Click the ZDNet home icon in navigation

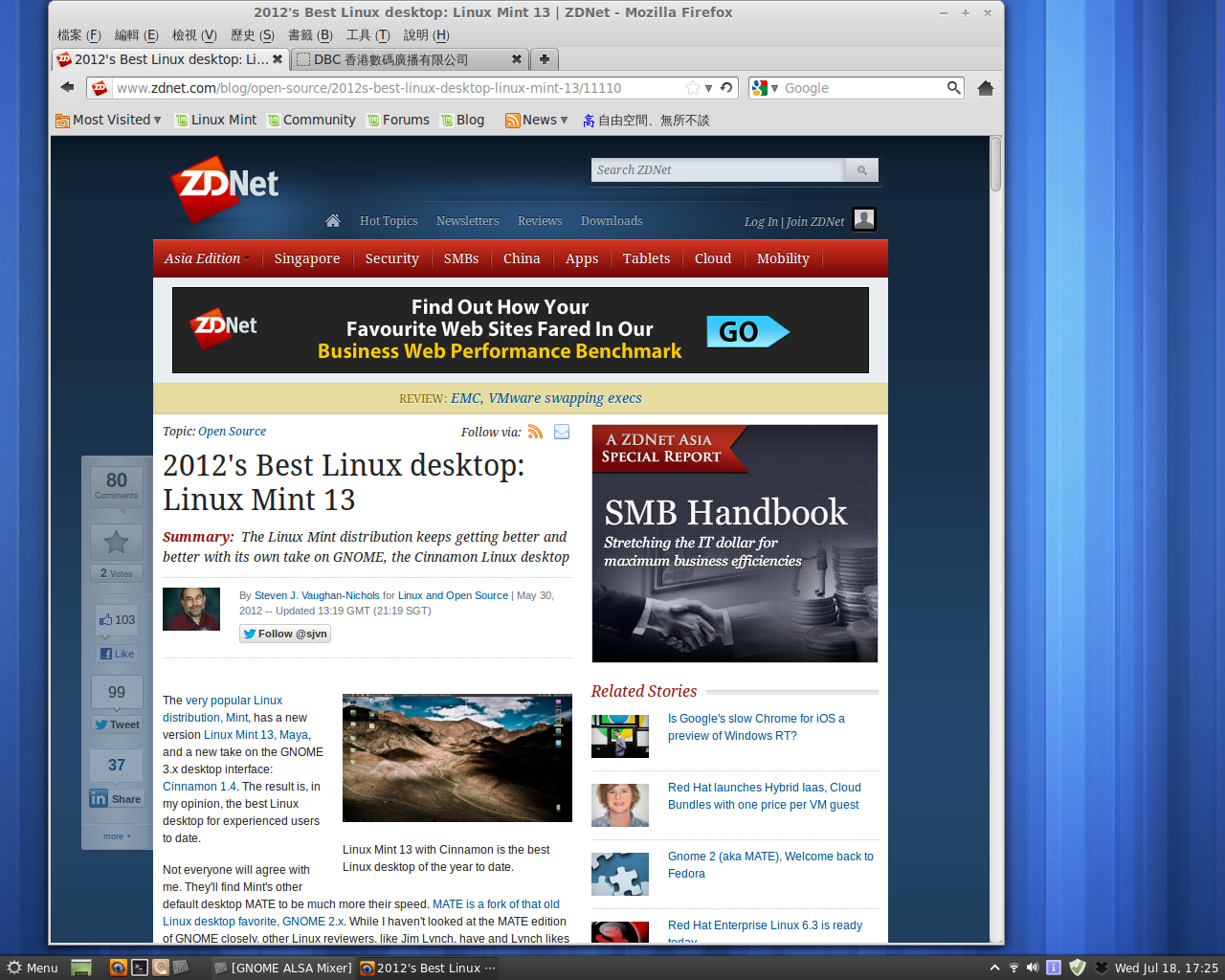(x=333, y=221)
